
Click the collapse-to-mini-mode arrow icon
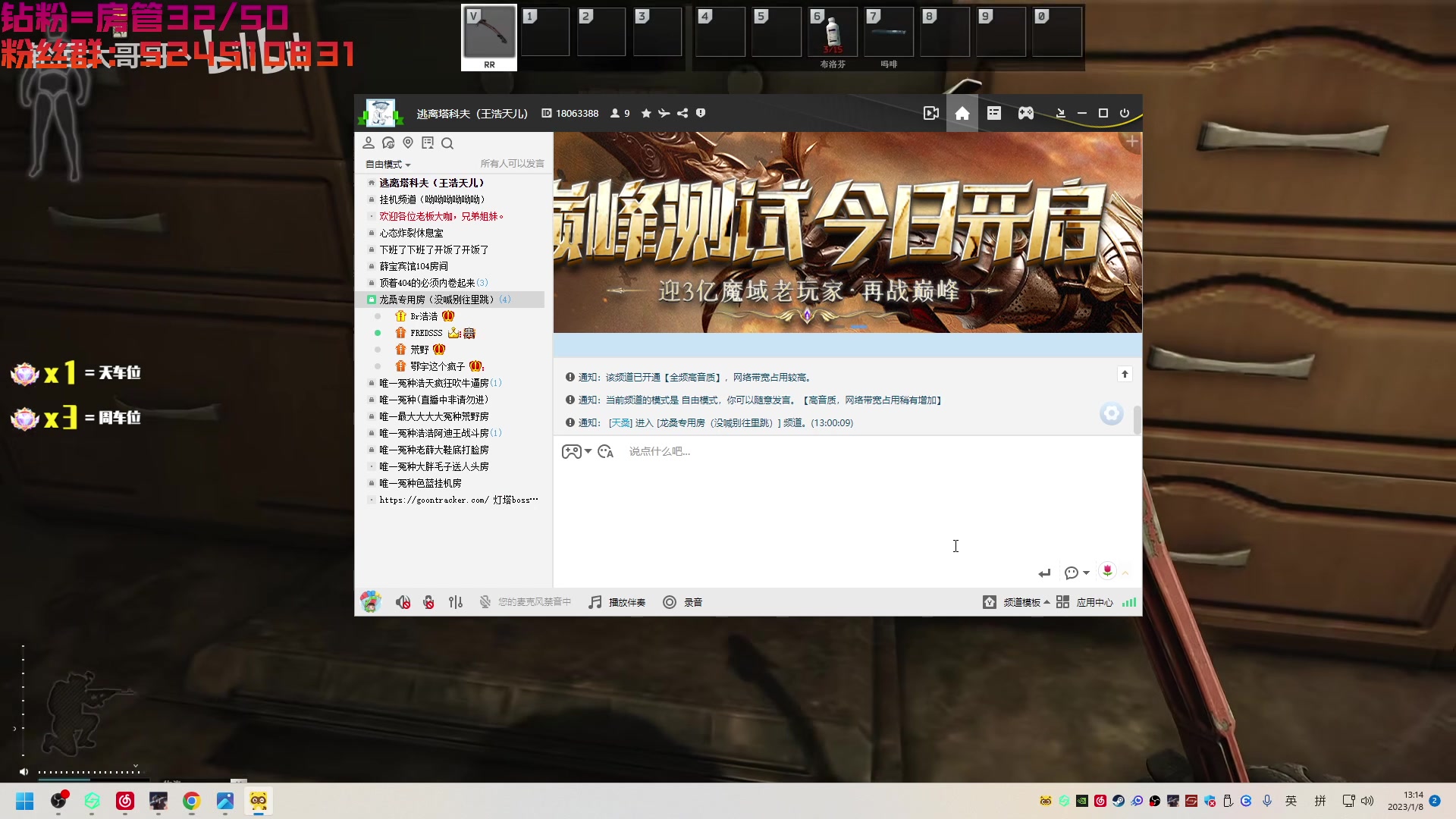(x=1061, y=113)
